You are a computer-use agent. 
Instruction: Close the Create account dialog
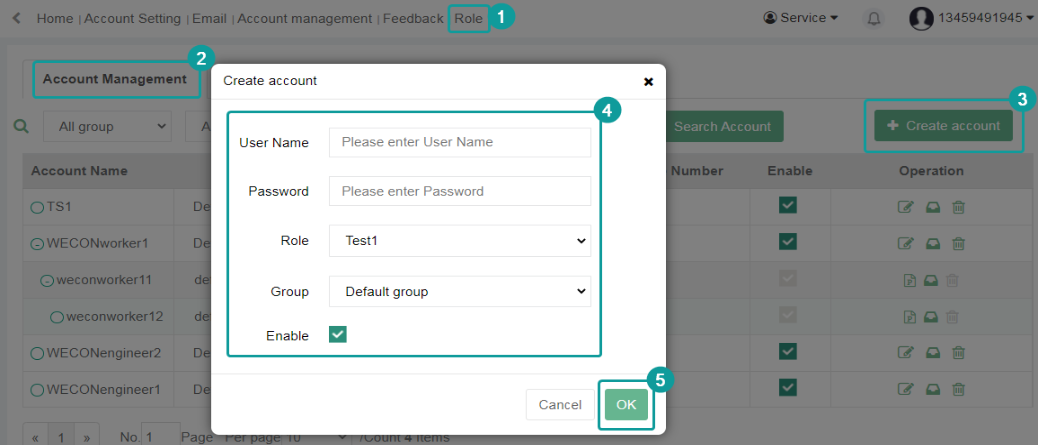(649, 81)
